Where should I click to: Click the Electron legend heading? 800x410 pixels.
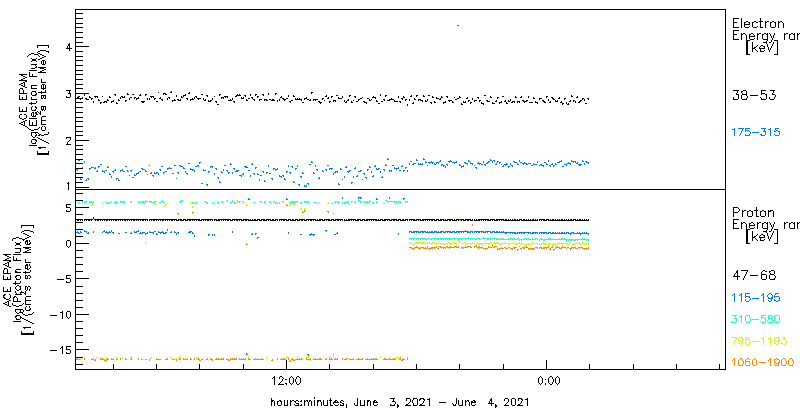pos(759,23)
